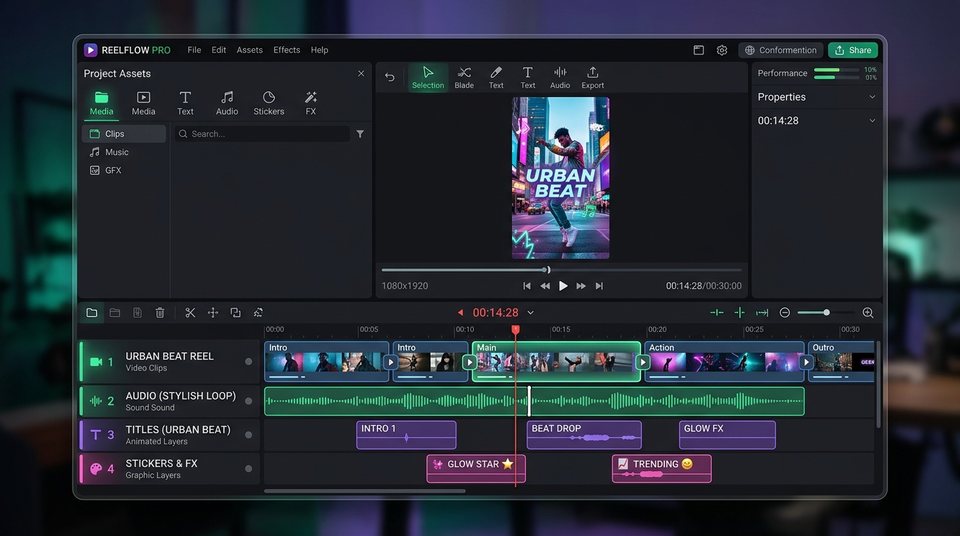Click the preview scrubber progress bar

click(x=561, y=270)
